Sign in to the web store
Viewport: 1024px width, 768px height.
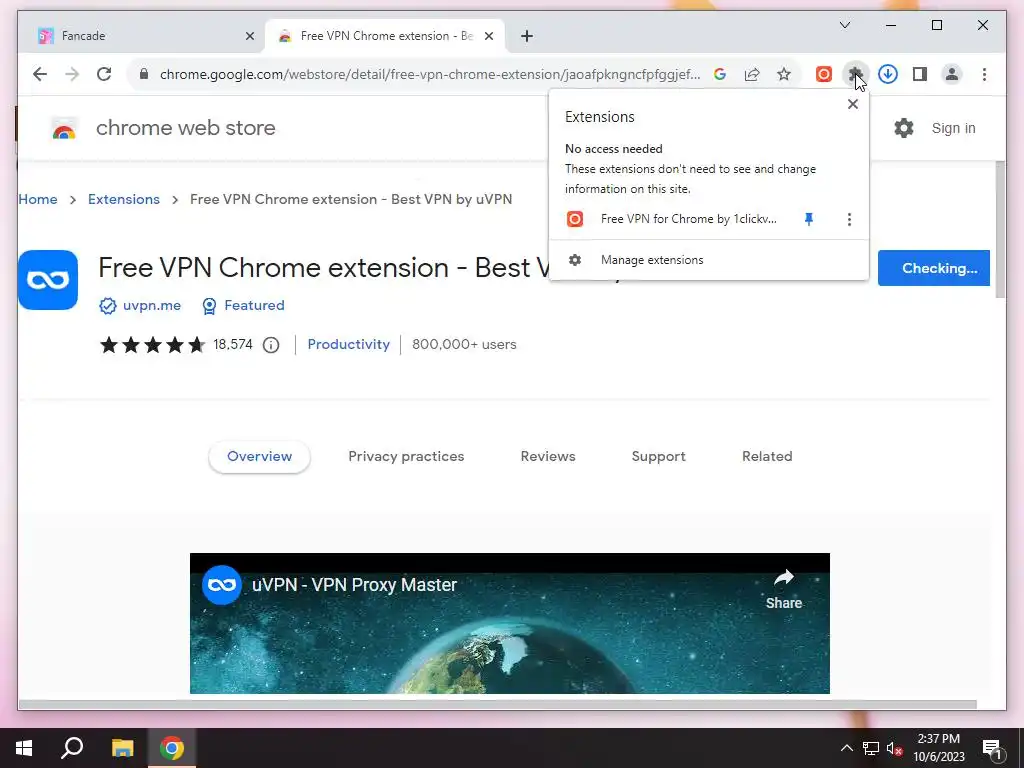953,128
